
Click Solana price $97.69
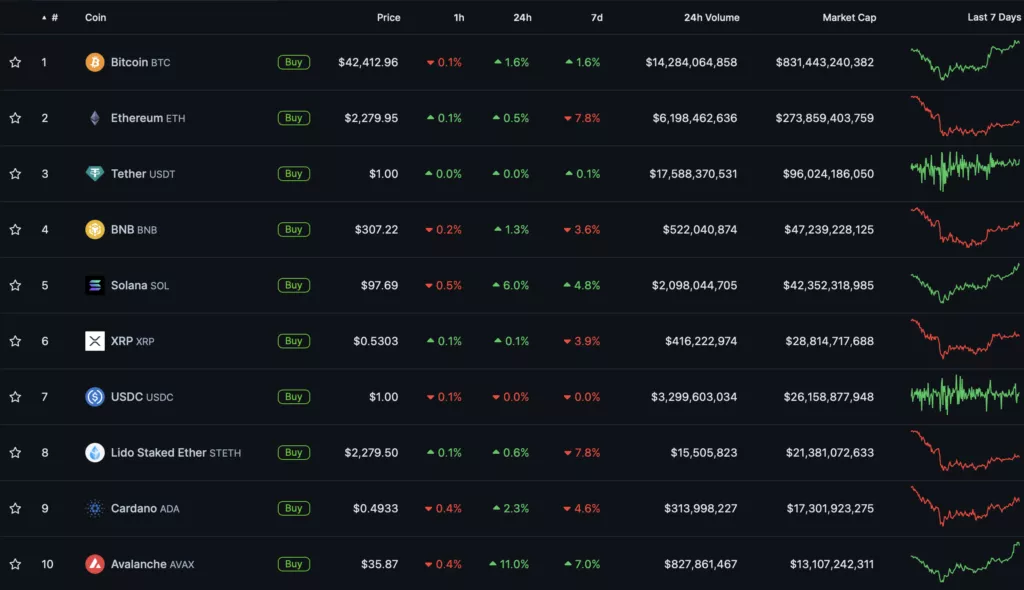coord(379,286)
